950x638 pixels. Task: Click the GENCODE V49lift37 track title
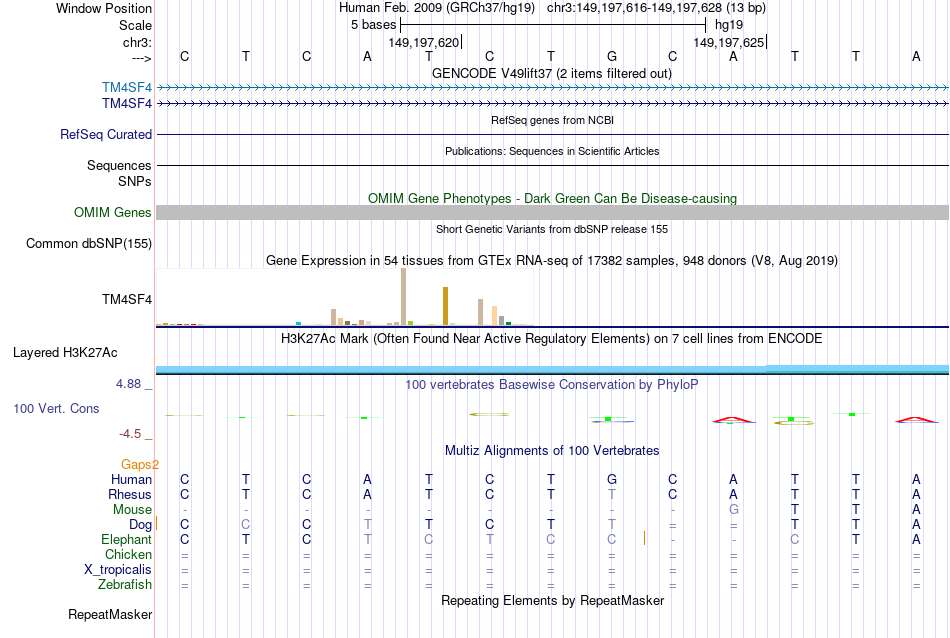click(x=552, y=73)
